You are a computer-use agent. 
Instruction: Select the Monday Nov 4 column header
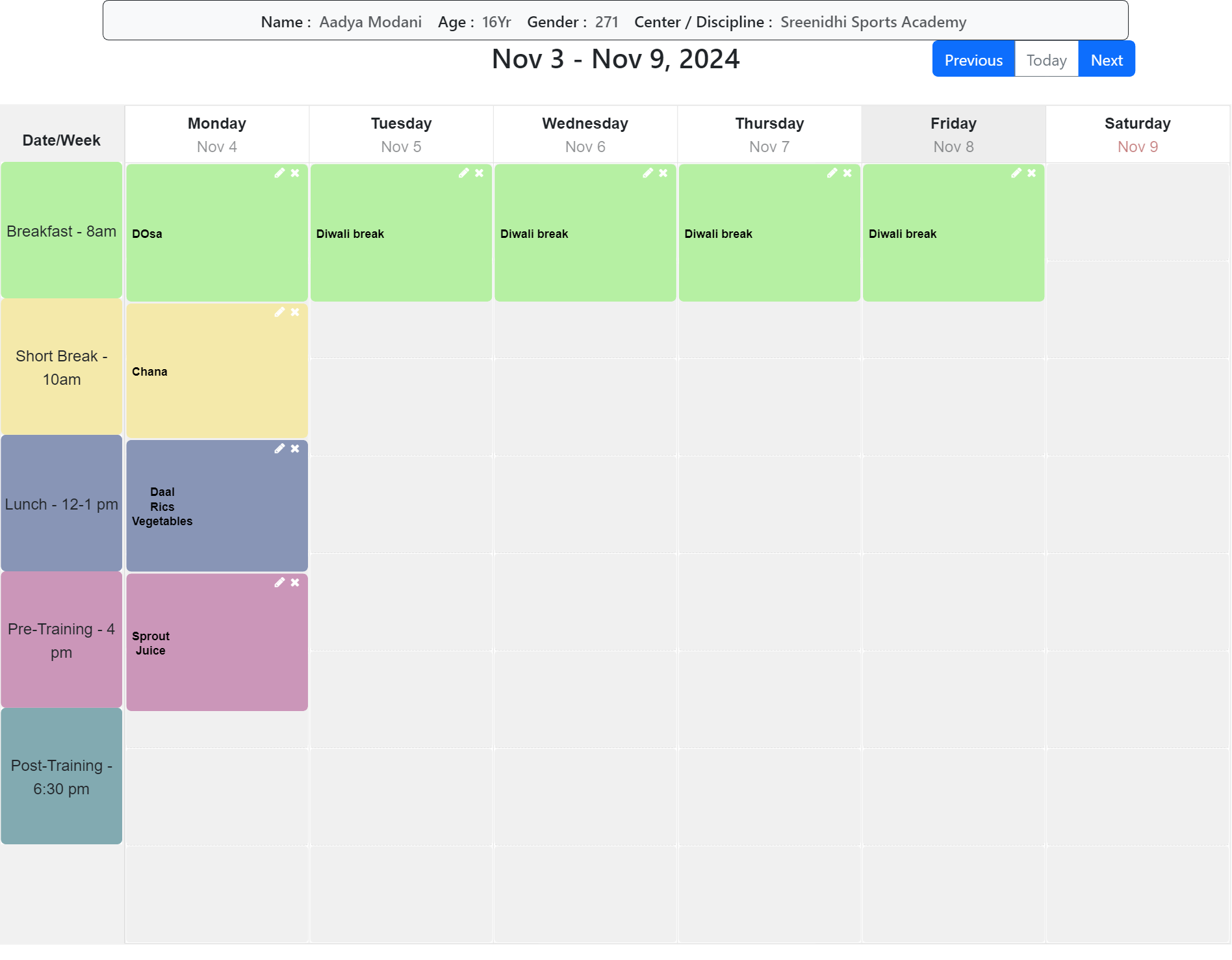point(217,135)
